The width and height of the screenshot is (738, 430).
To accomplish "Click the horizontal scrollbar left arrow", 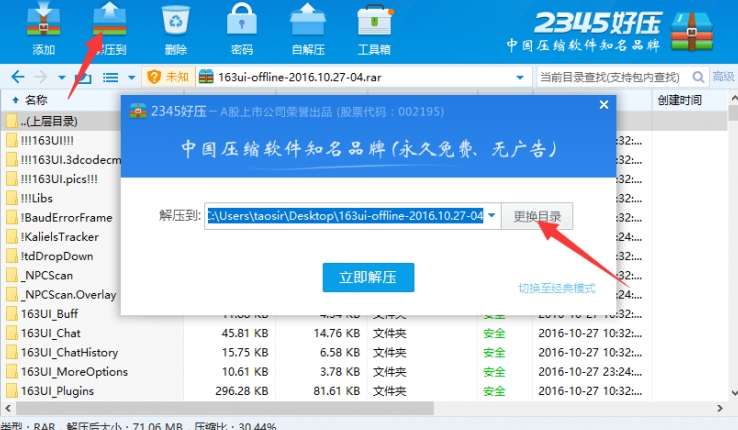I will click(8, 408).
